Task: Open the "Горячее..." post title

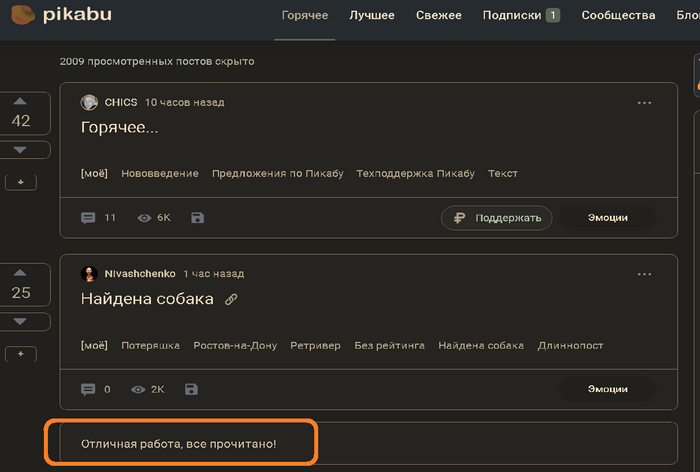Action: (119, 128)
